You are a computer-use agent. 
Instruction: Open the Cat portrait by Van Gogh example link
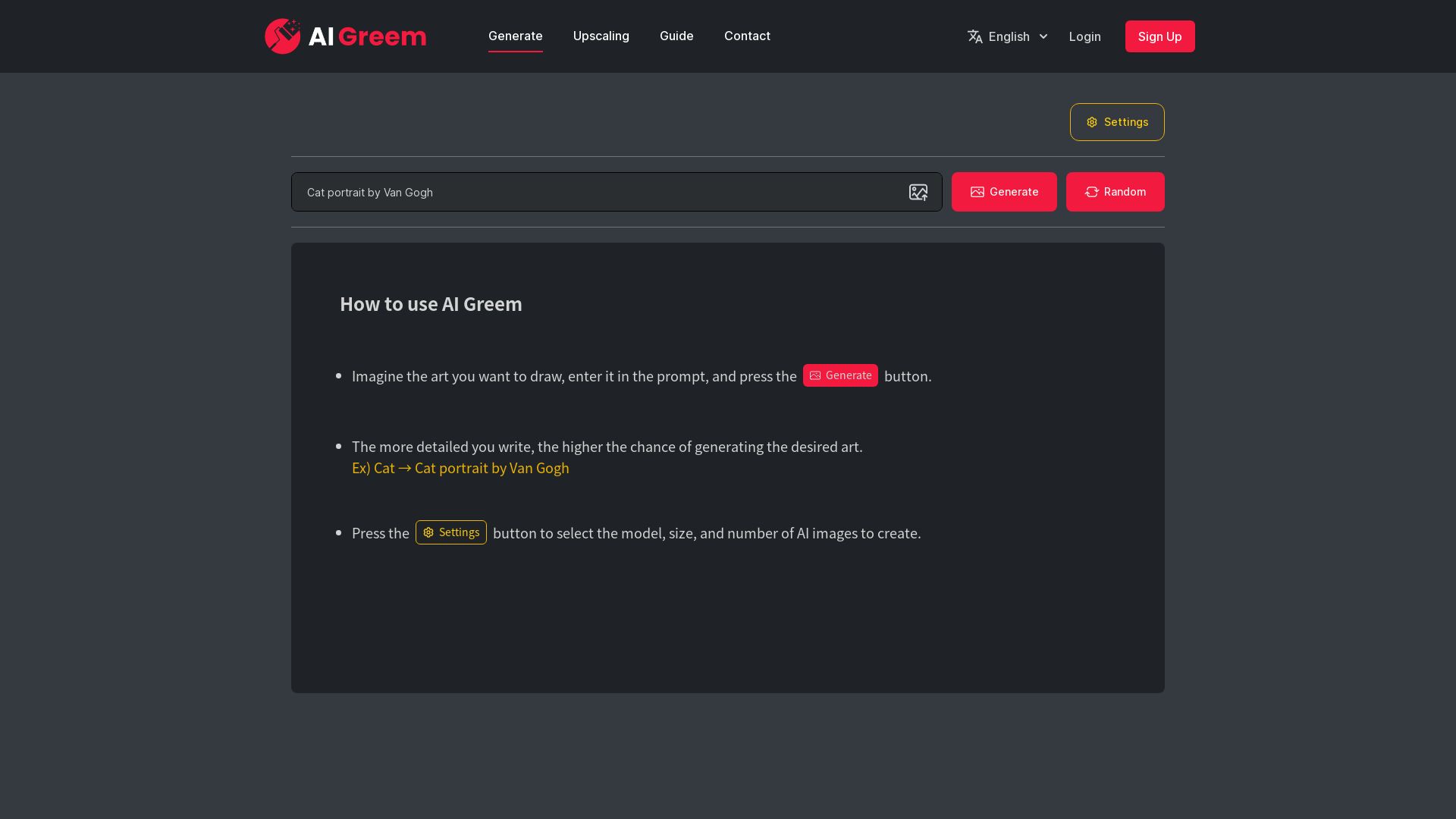coord(491,468)
